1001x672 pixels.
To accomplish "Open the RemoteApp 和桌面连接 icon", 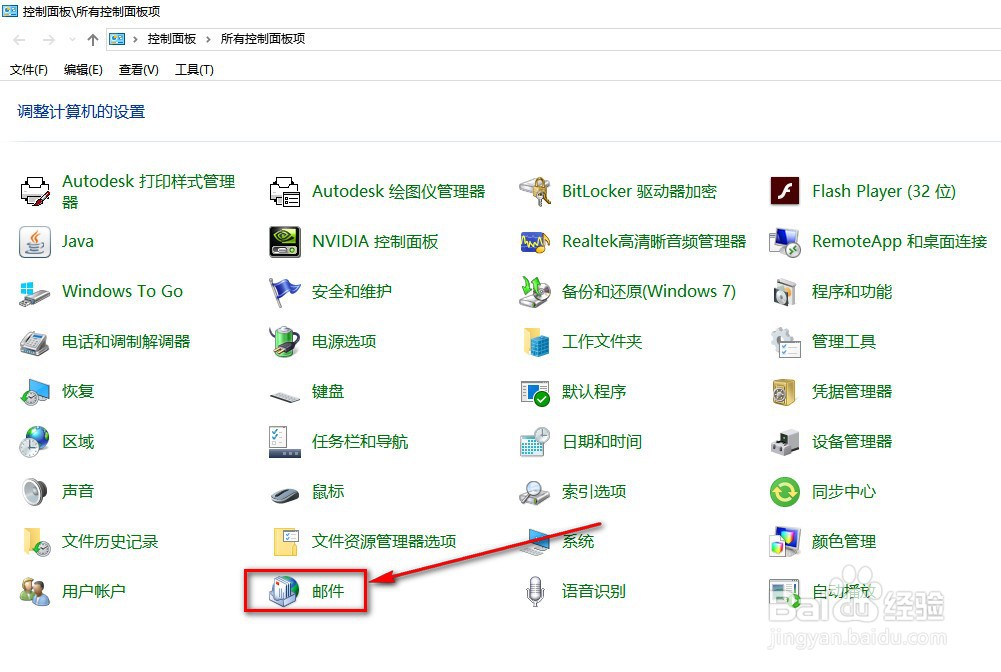I will [x=785, y=242].
